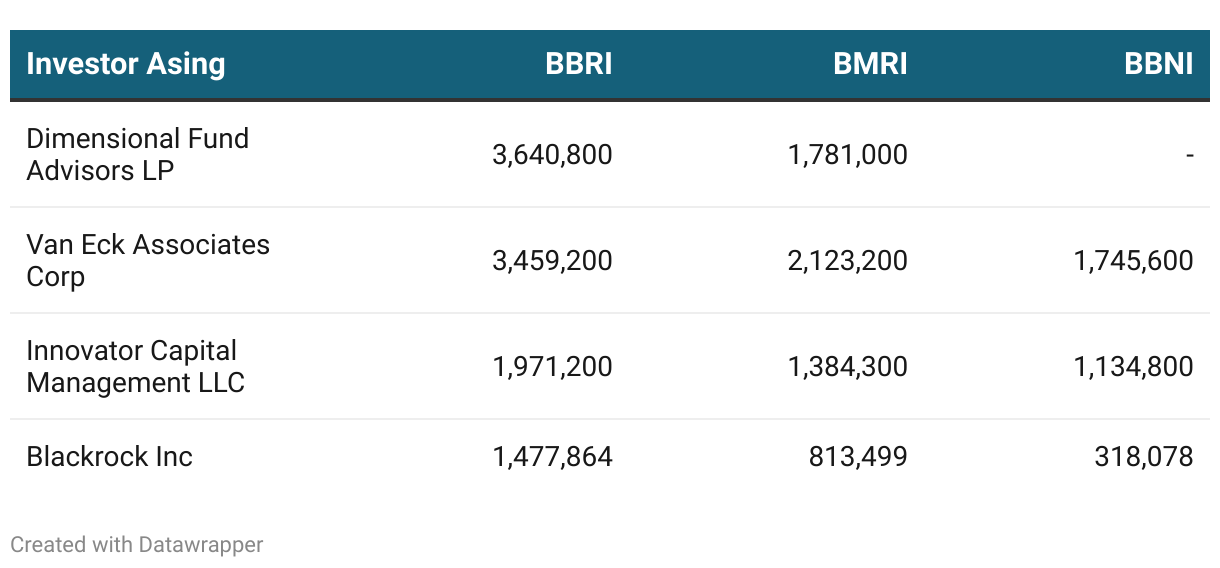The width and height of the screenshot is (1220, 568).
Task: Click Blackrock BBRI value 1,477,864
Action: (x=552, y=457)
